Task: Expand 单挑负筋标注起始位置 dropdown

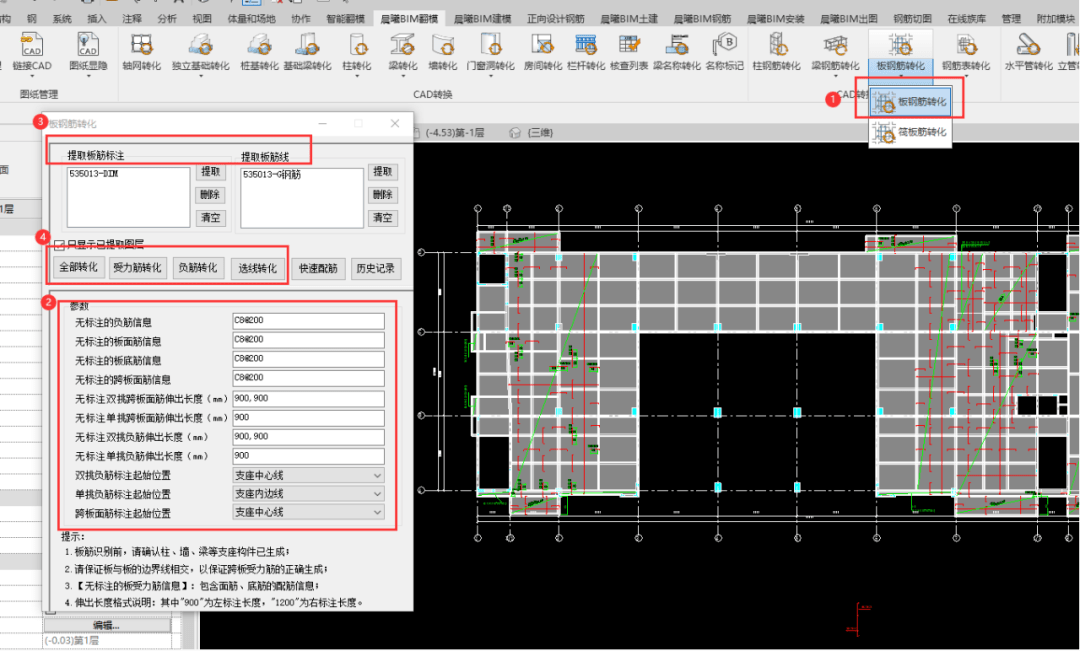Action: pyautogui.click(x=307, y=494)
